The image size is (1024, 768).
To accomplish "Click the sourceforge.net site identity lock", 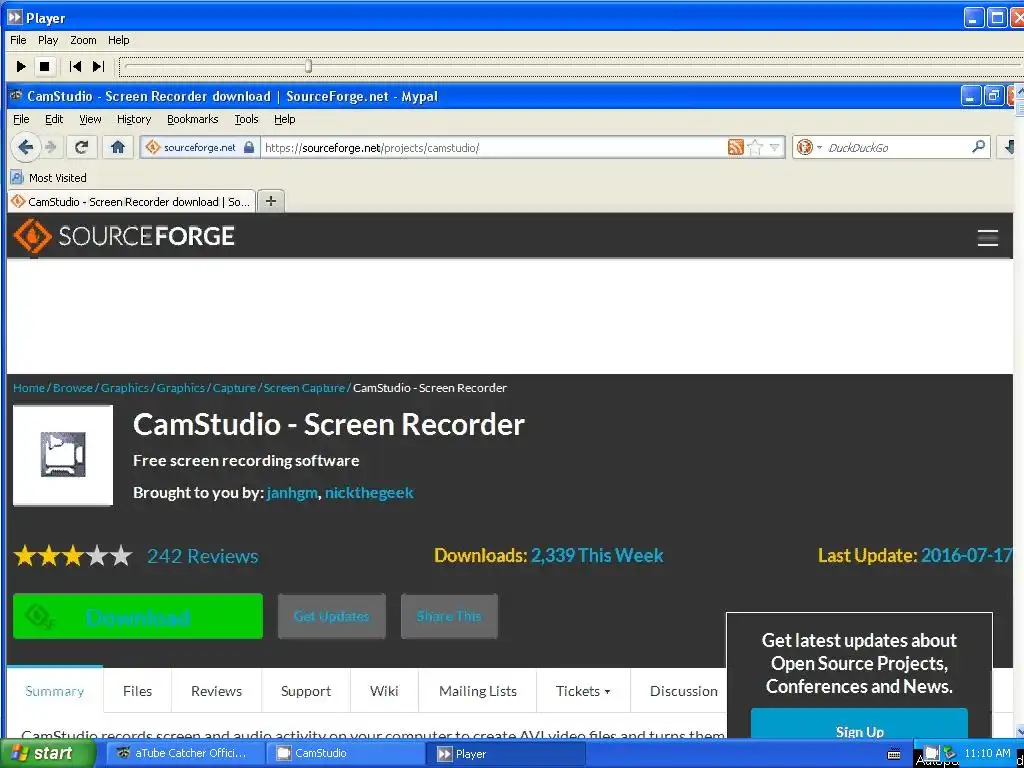I will pos(249,148).
